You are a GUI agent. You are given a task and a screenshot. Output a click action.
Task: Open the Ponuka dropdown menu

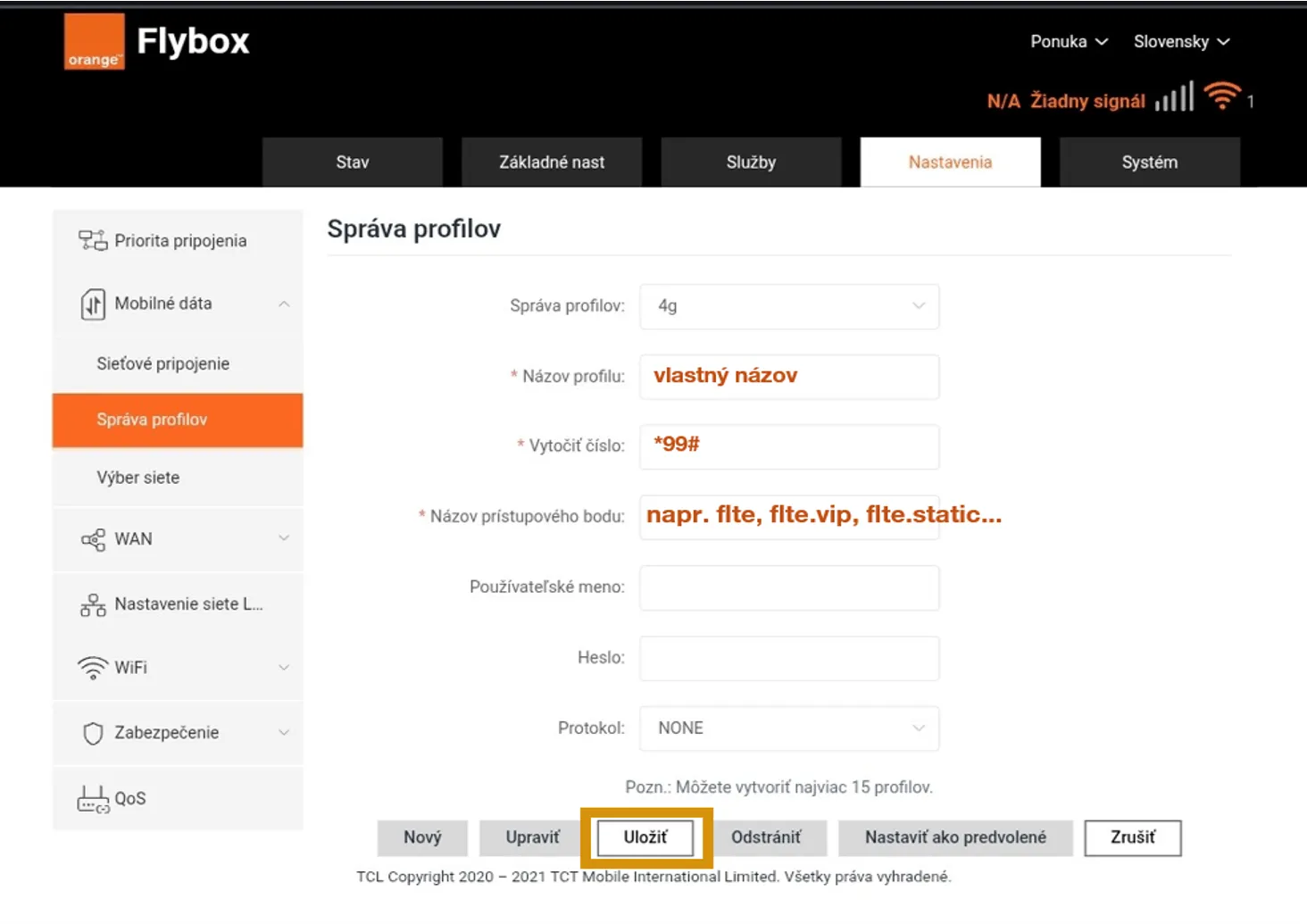click(1069, 41)
